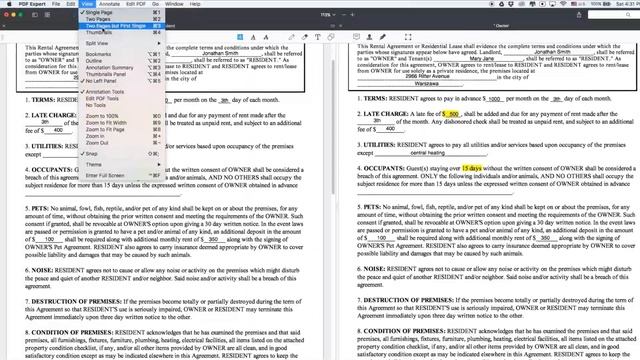Close the open View menu

point(87,4)
